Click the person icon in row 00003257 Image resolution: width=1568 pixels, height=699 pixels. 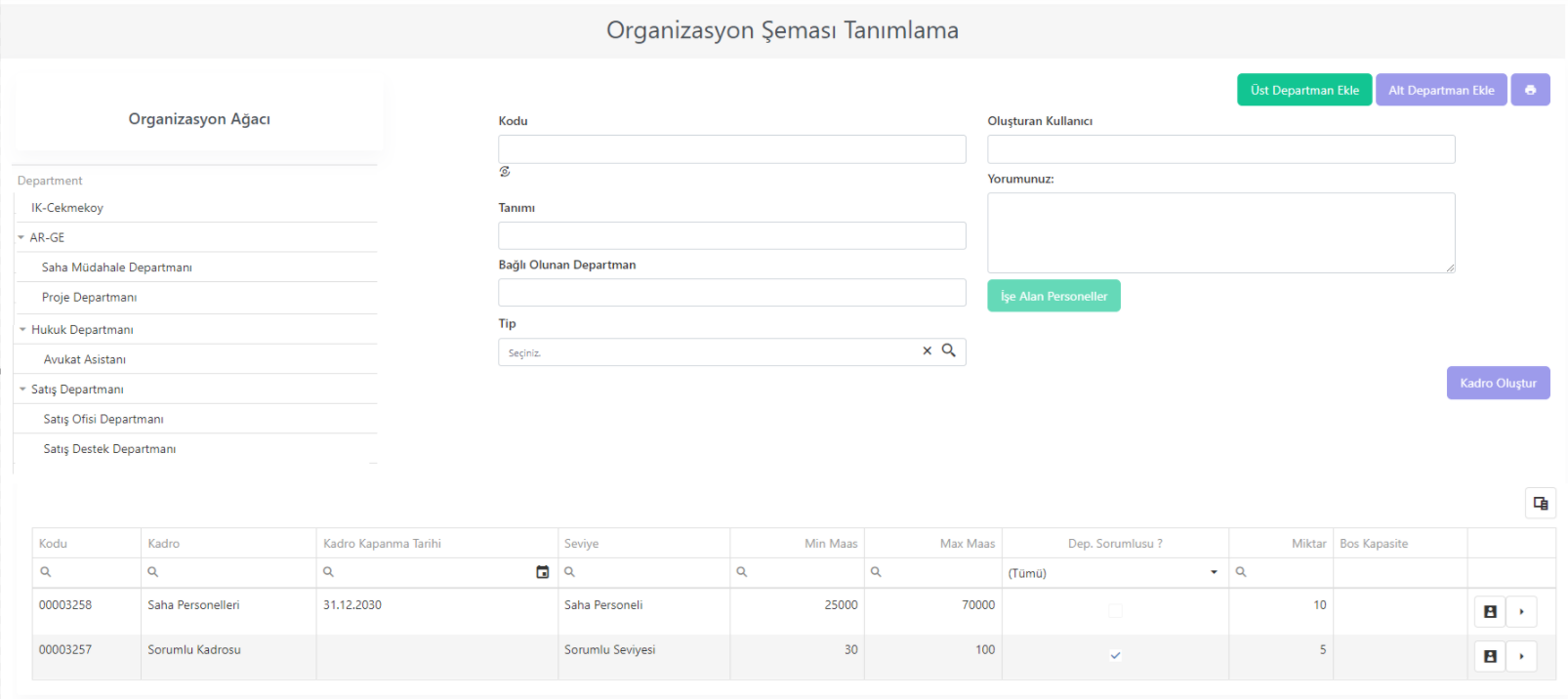pyautogui.click(x=1490, y=656)
